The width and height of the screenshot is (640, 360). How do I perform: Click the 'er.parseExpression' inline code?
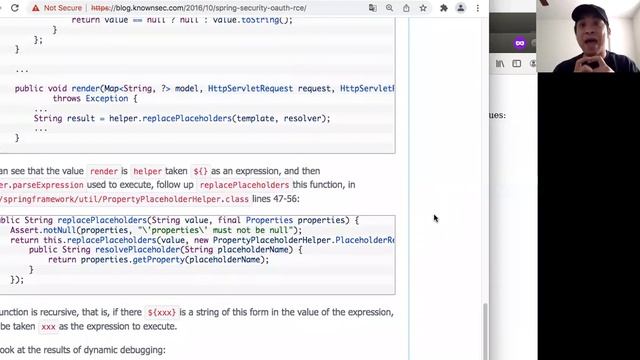click(x=42, y=185)
